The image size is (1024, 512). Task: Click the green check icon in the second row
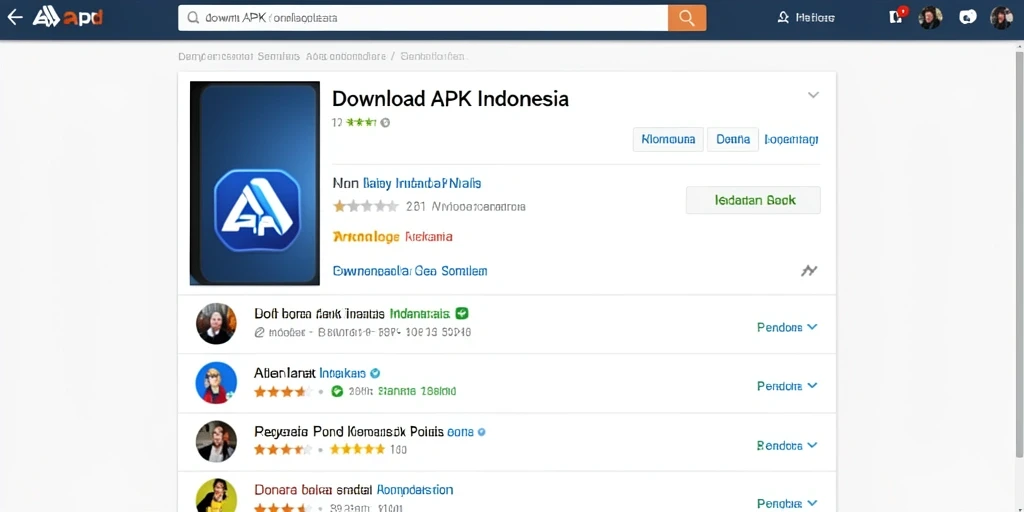coord(337,391)
